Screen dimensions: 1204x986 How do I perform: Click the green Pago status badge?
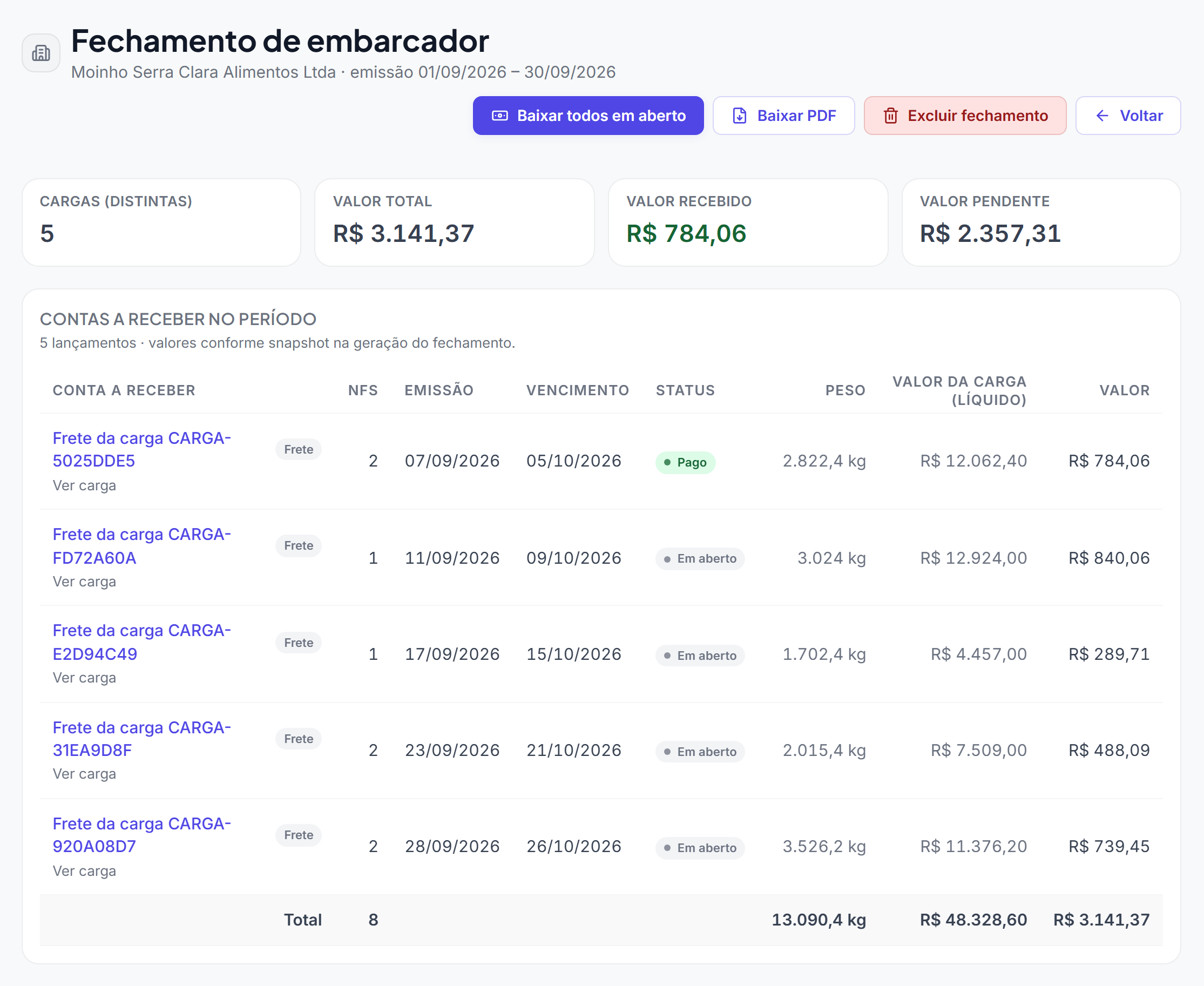(x=686, y=462)
